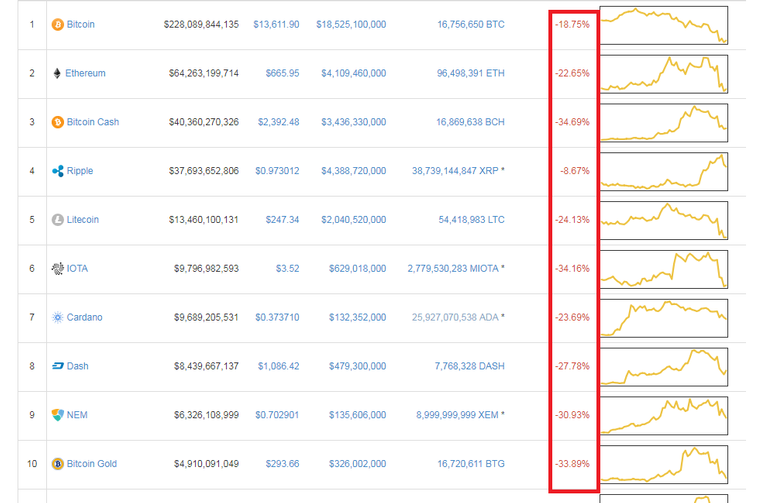Click the Cardano logo icon
768x503 pixels.
point(58,317)
